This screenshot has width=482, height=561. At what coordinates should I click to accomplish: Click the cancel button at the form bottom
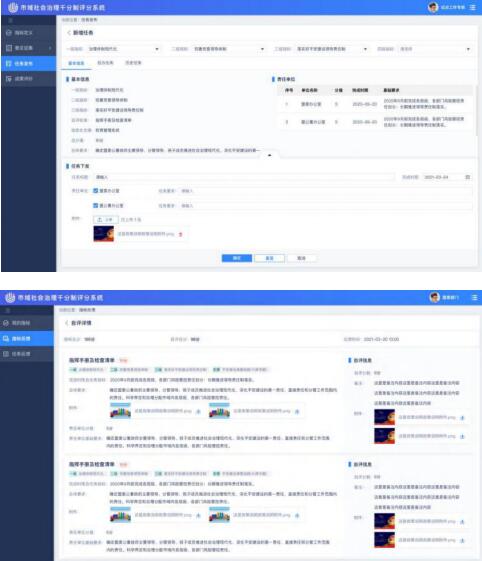pos(301,258)
